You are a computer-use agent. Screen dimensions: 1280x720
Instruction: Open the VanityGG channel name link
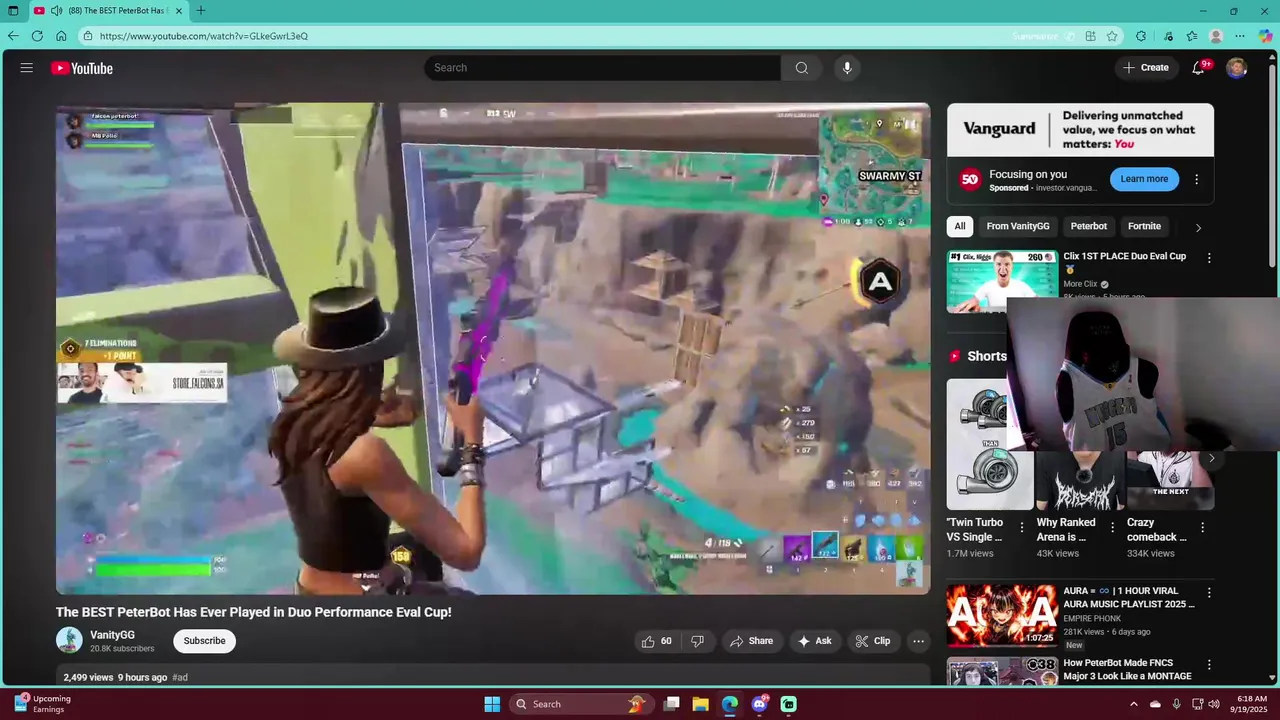(x=112, y=635)
